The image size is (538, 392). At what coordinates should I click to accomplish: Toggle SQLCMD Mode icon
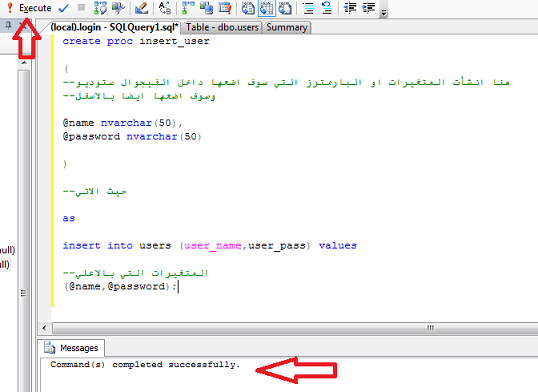[x=225, y=8]
